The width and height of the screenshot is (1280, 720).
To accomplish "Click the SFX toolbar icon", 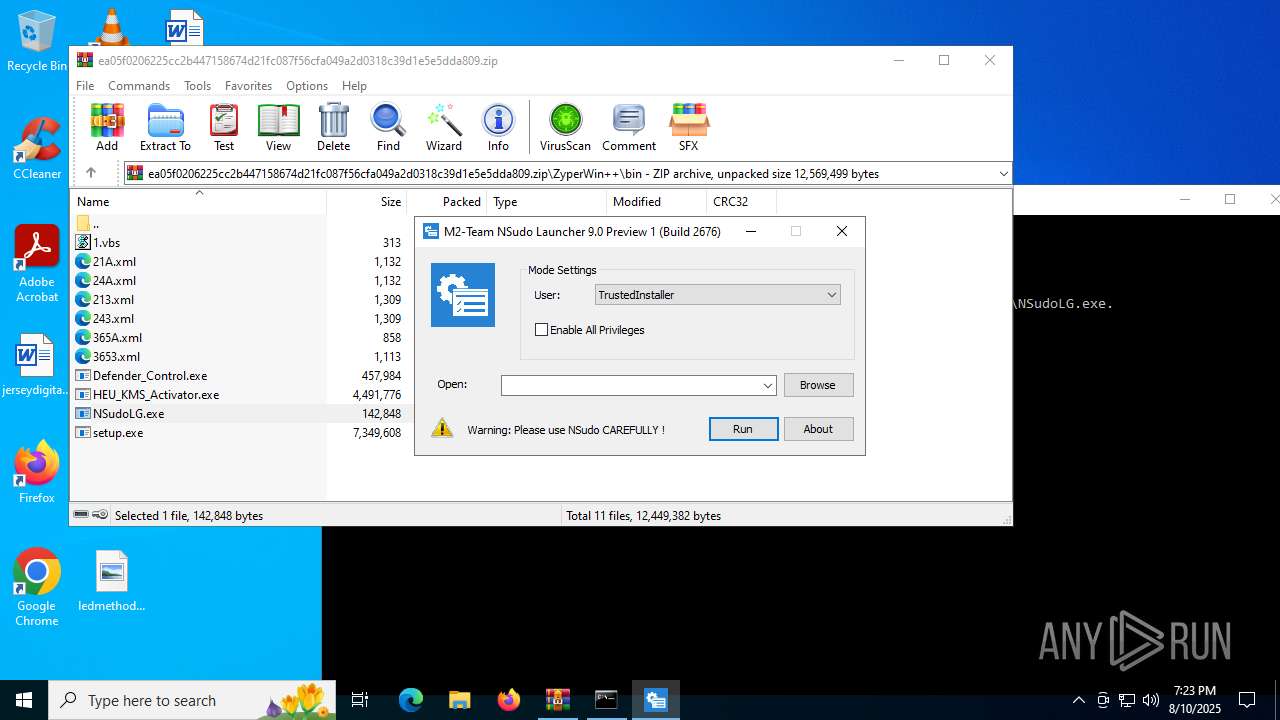I will (688, 127).
